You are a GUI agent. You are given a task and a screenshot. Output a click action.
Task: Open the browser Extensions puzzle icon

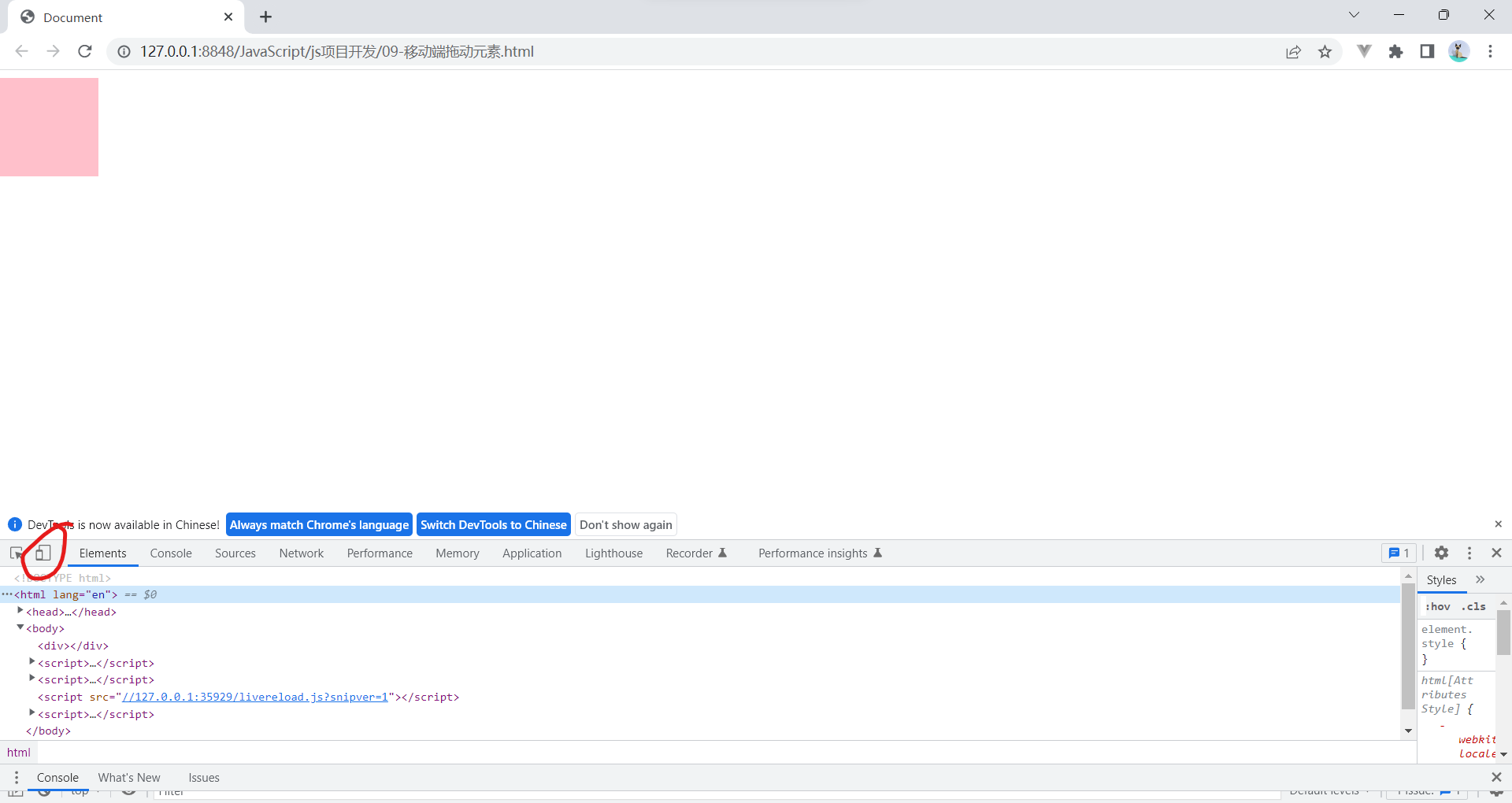coord(1396,51)
